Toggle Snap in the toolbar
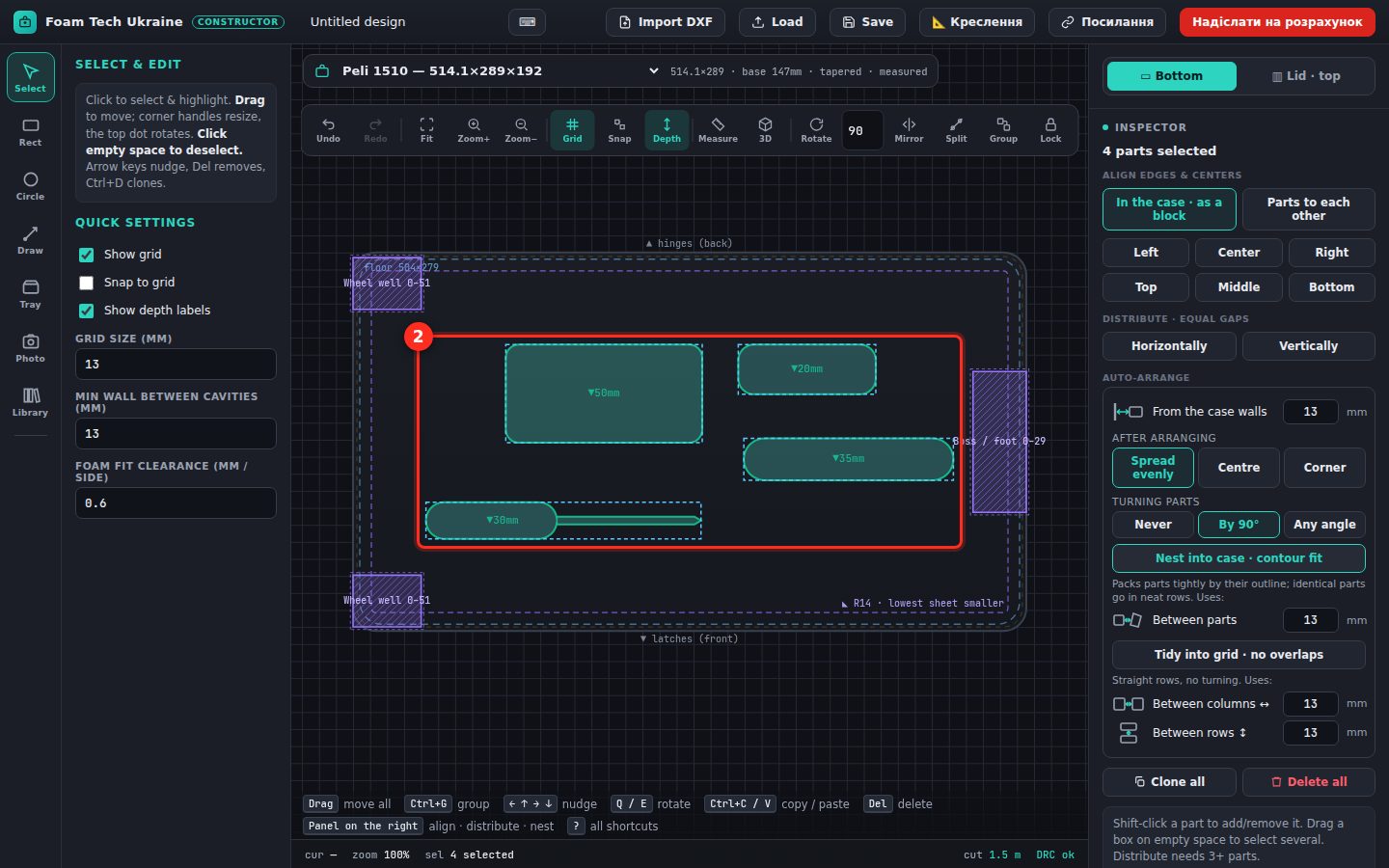This screenshot has height=868, width=1389. [x=619, y=130]
